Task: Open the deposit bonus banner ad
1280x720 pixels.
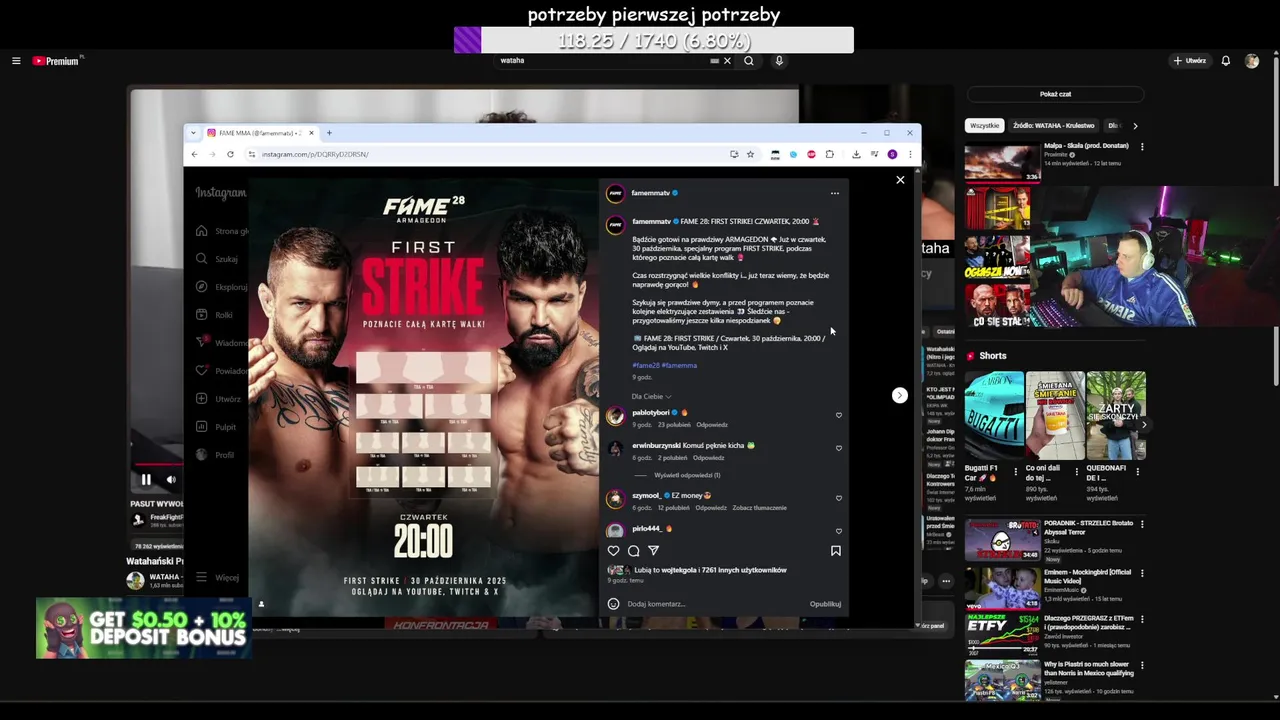Action: click(x=143, y=628)
